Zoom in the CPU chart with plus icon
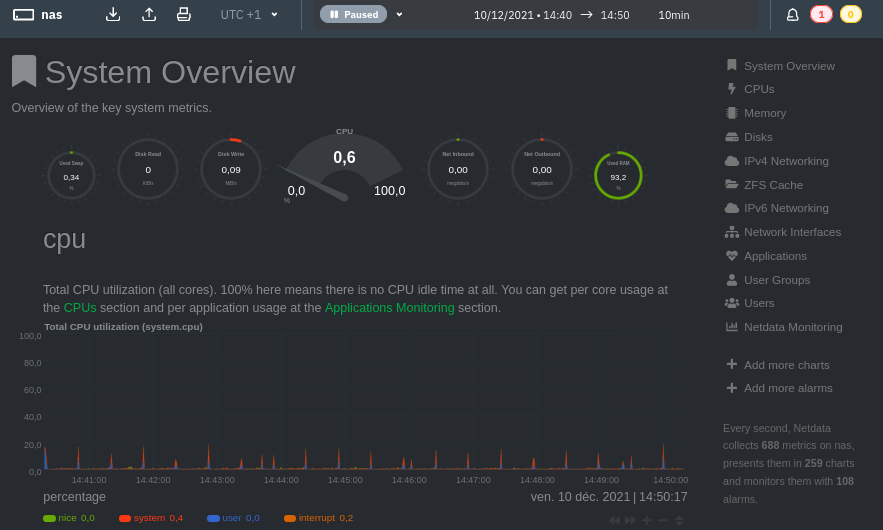 646,520
